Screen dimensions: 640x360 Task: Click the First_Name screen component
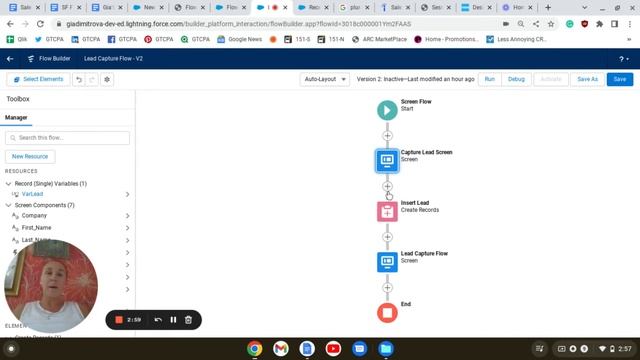[36, 228]
